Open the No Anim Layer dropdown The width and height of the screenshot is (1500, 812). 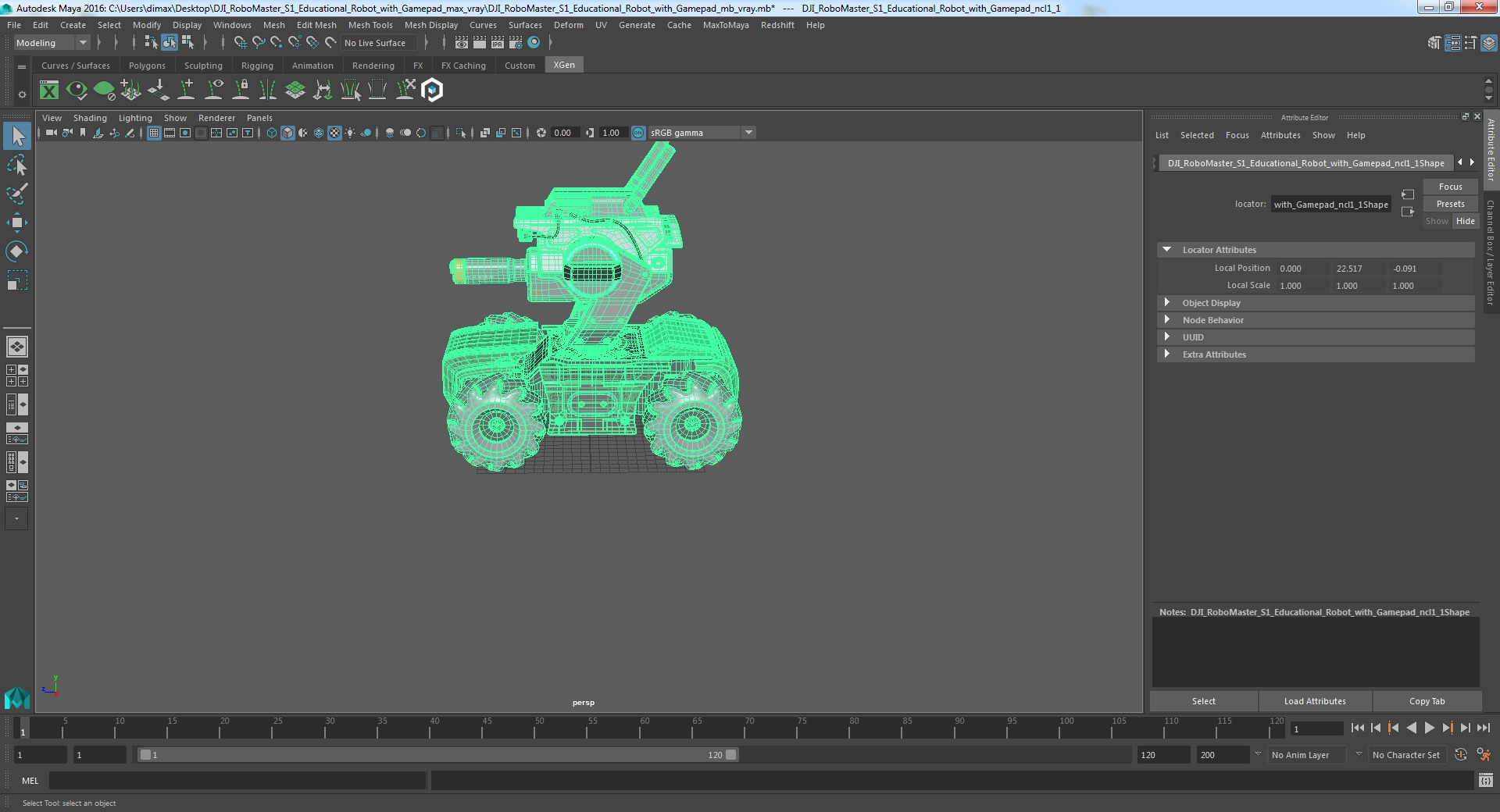(1307, 755)
